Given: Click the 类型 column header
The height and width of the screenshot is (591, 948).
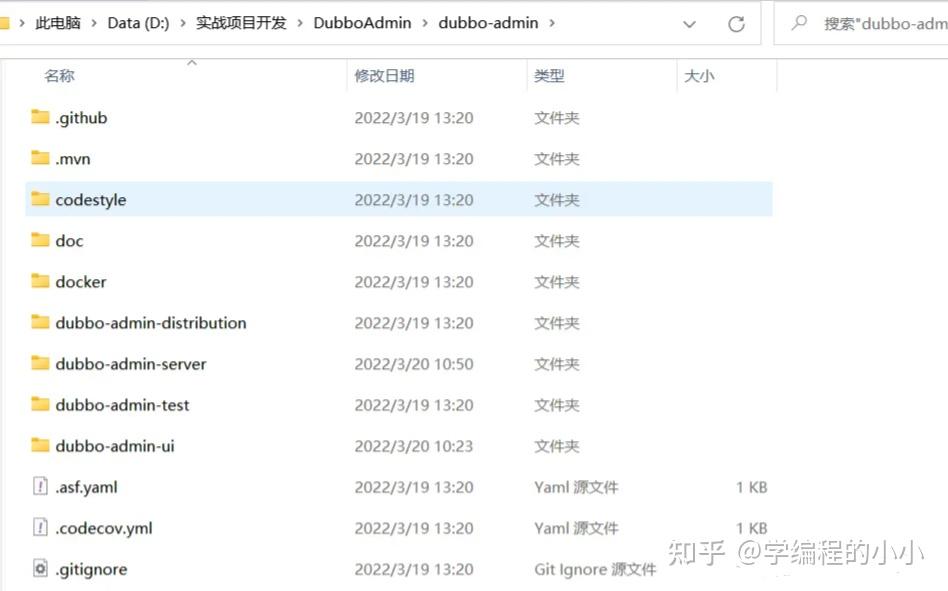Looking at the screenshot, I should [x=545, y=75].
